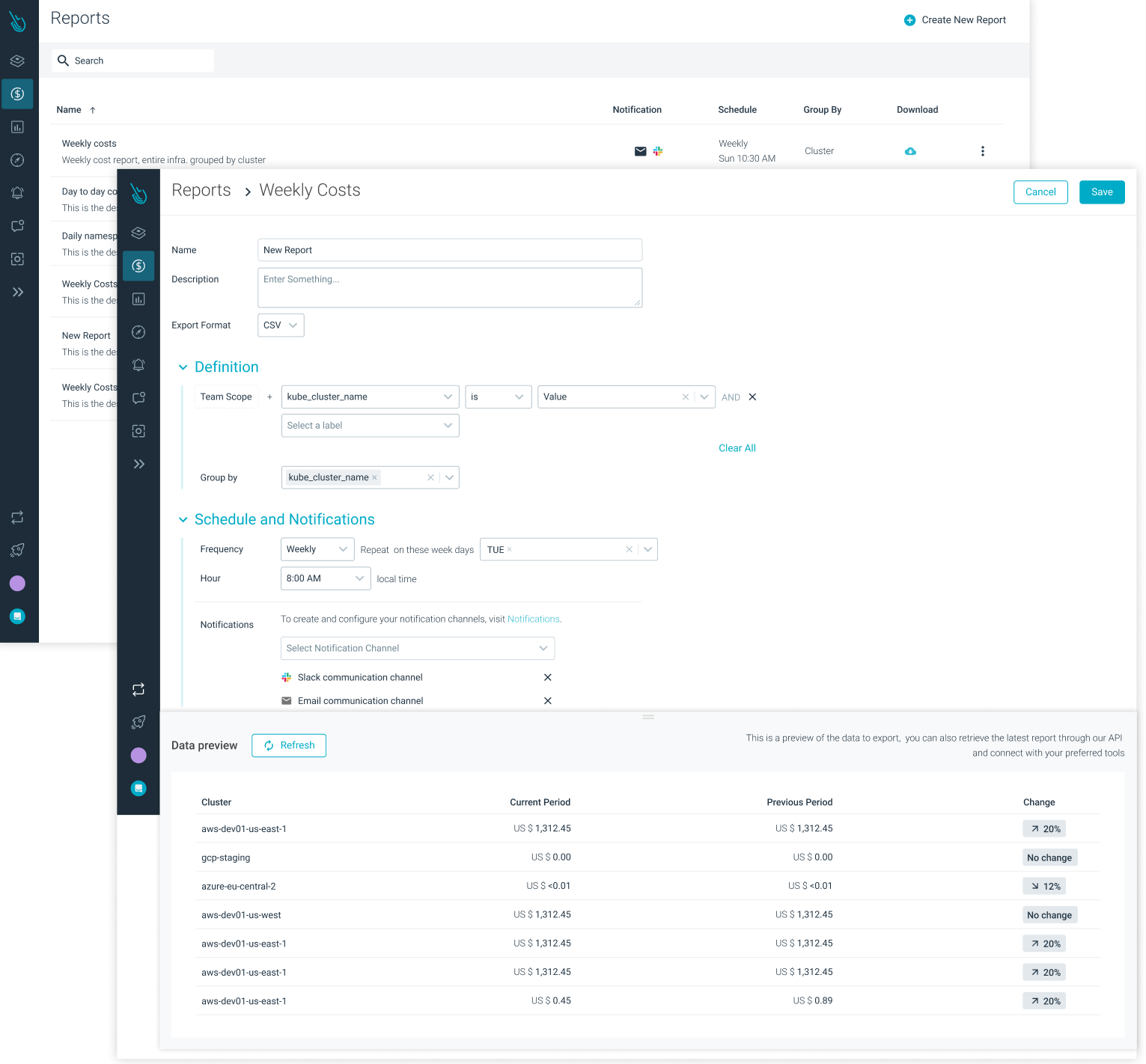Click the Description text area
Image resolution: width=1146 pixels, height=1064 pixels.
[x=449, y=288]
